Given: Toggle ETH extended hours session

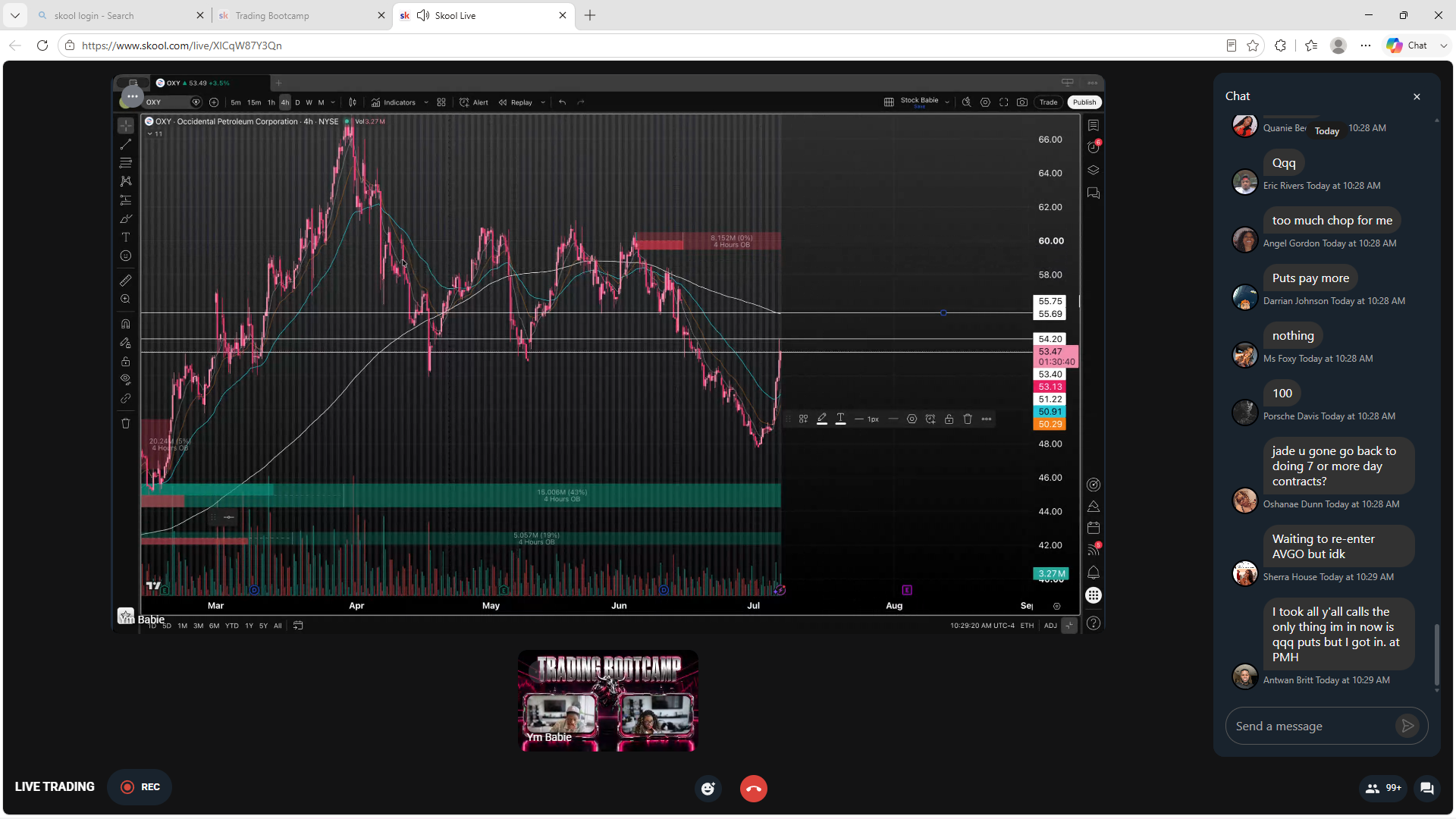Looking at the screenshot, I should pyautogui.click(x=1027, y=626).
